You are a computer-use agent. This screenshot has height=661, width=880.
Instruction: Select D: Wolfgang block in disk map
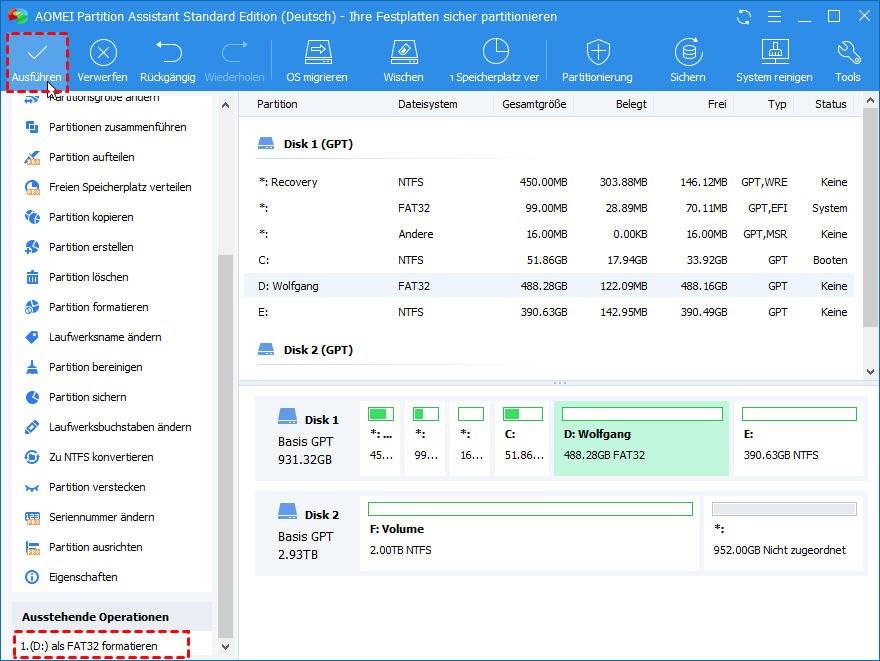pyautogui.click(x=641, y=438)
